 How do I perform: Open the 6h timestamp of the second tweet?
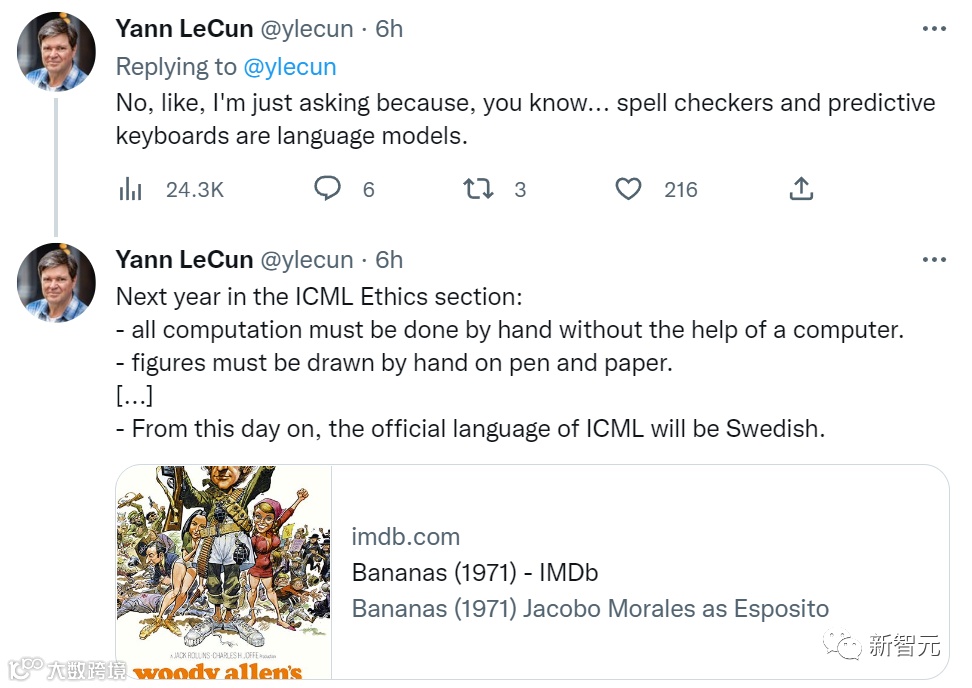pos(389,260)
